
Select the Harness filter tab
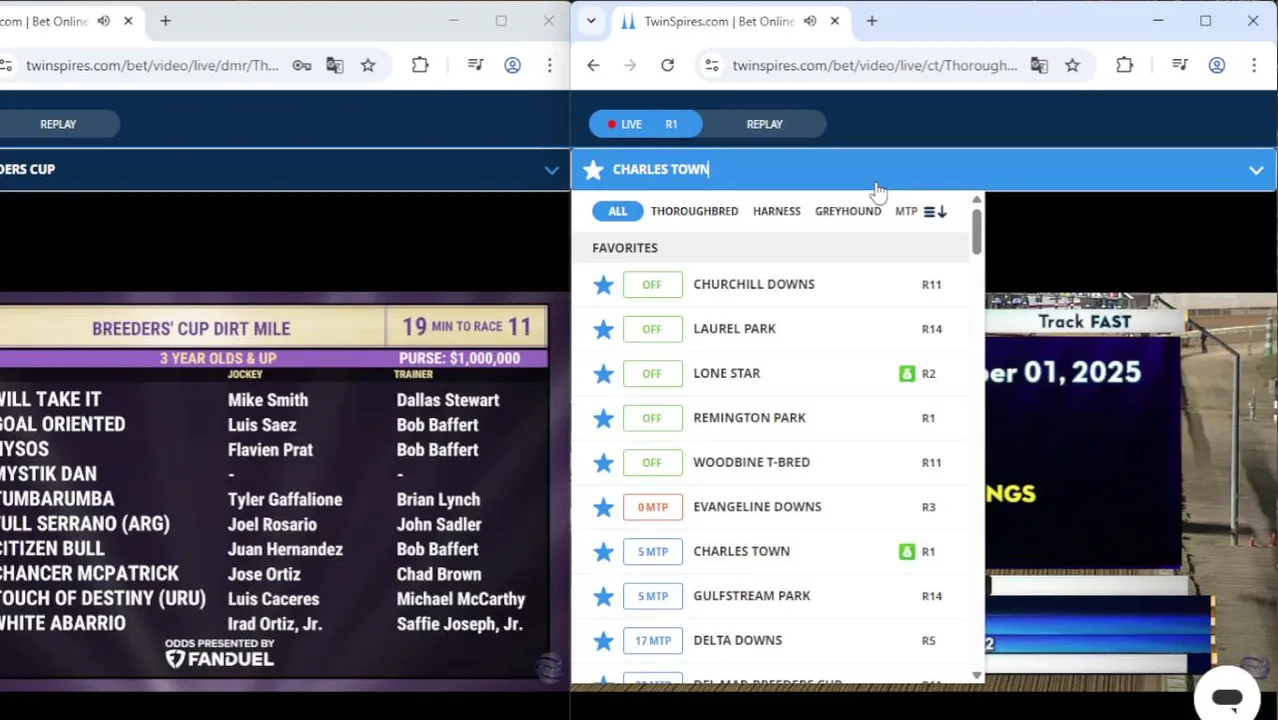777,211
